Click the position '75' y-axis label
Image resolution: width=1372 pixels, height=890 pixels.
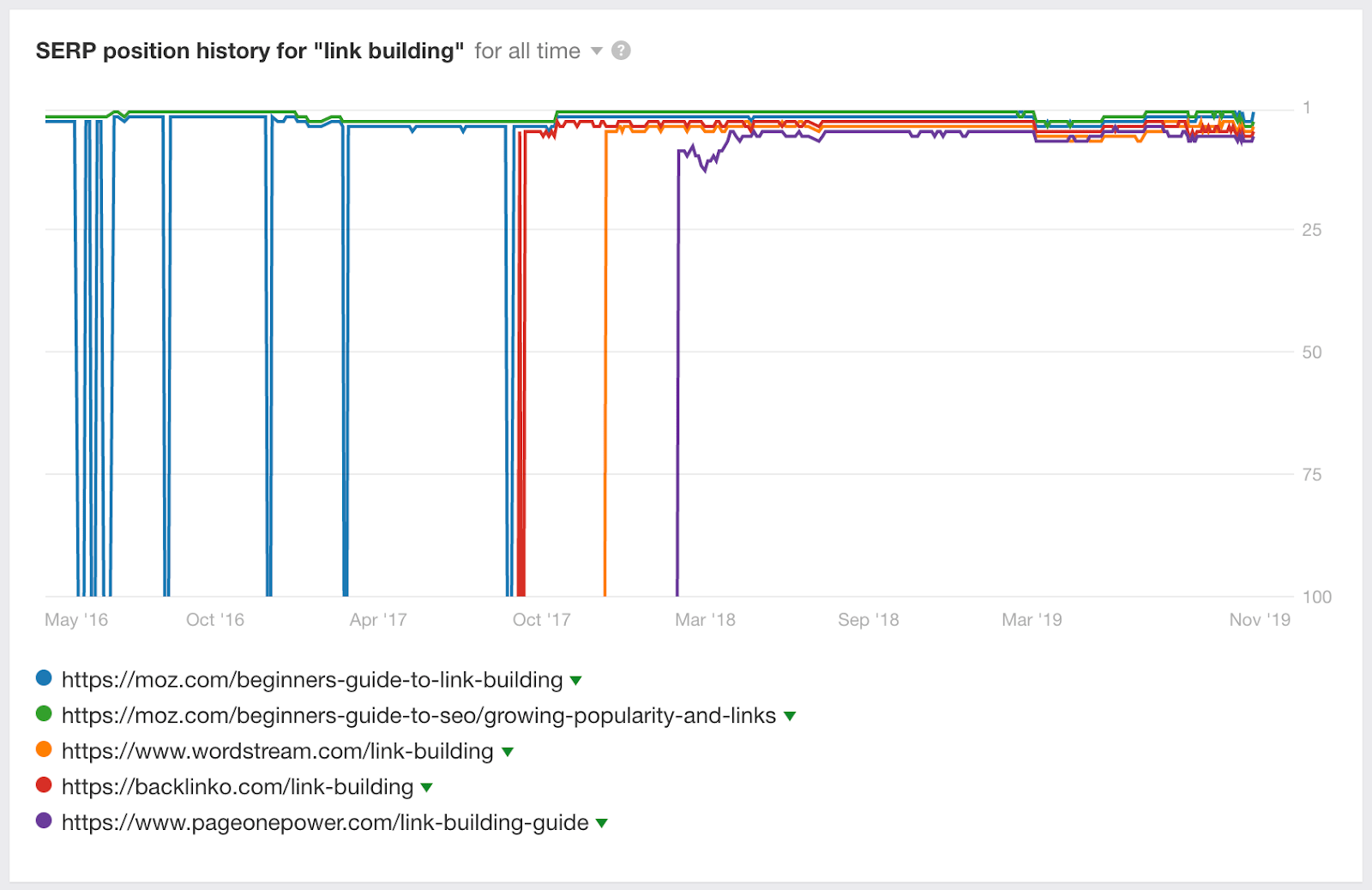(1312, 475)
